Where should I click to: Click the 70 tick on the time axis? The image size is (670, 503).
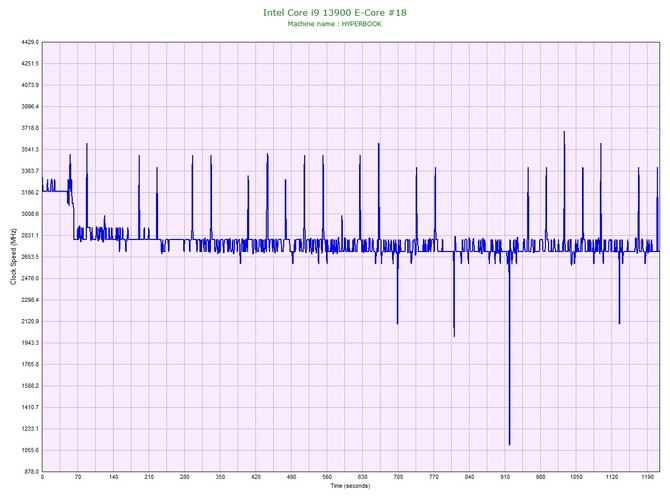coord(78,477)
